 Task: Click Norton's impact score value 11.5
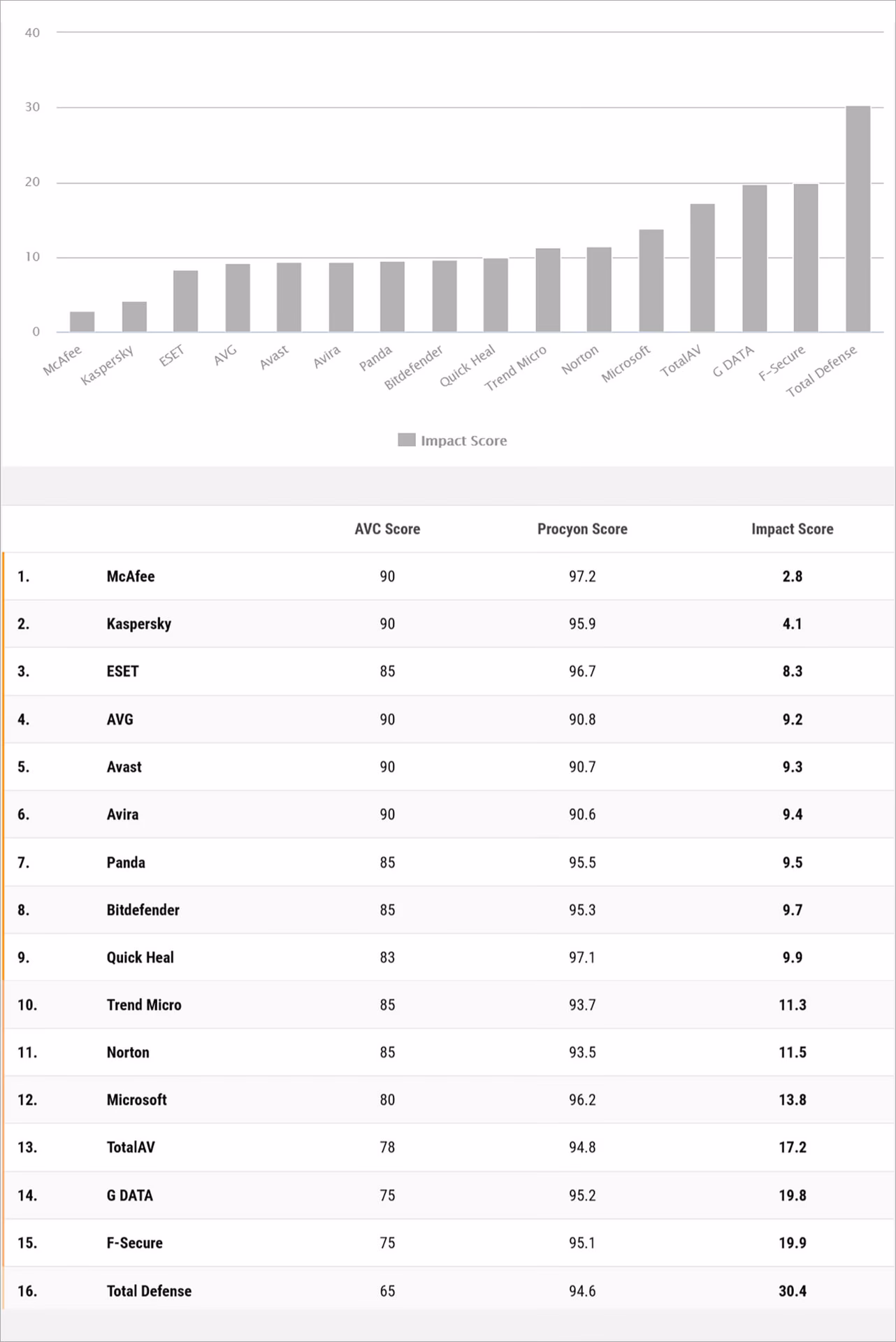pyautogui.click(x=793, y=1053)
